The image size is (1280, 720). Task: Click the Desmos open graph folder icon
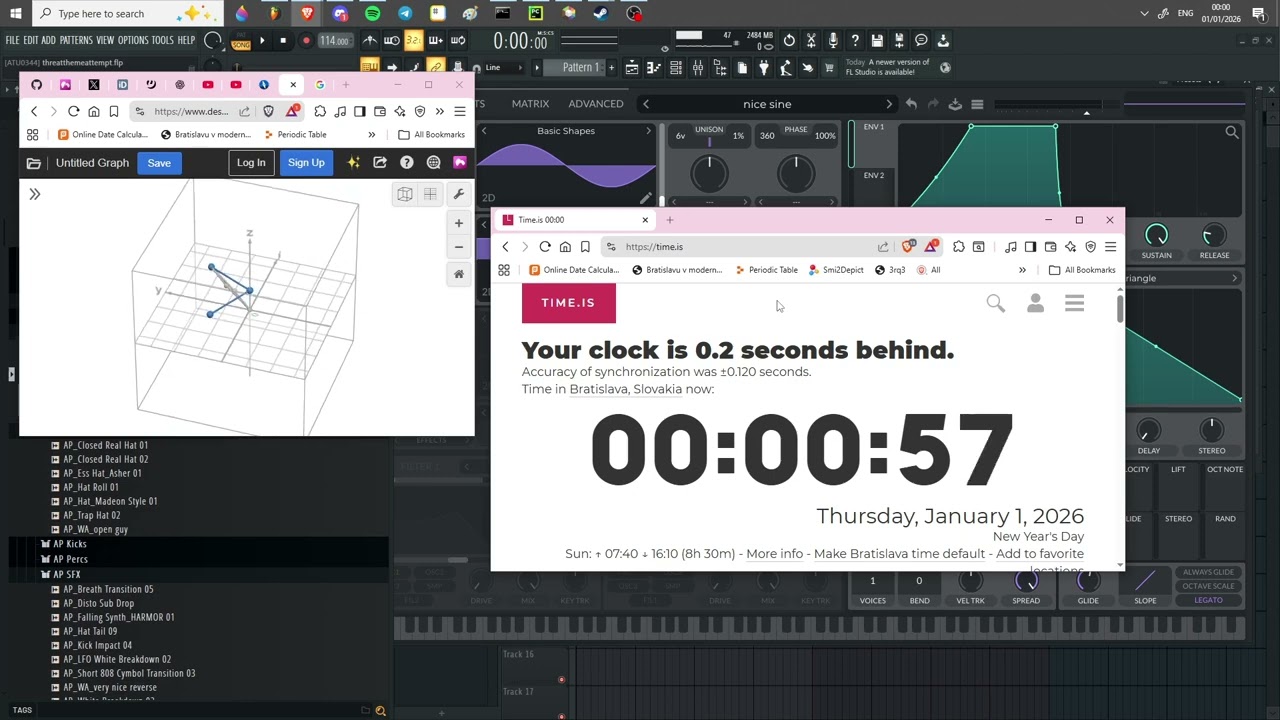[34, 163]
